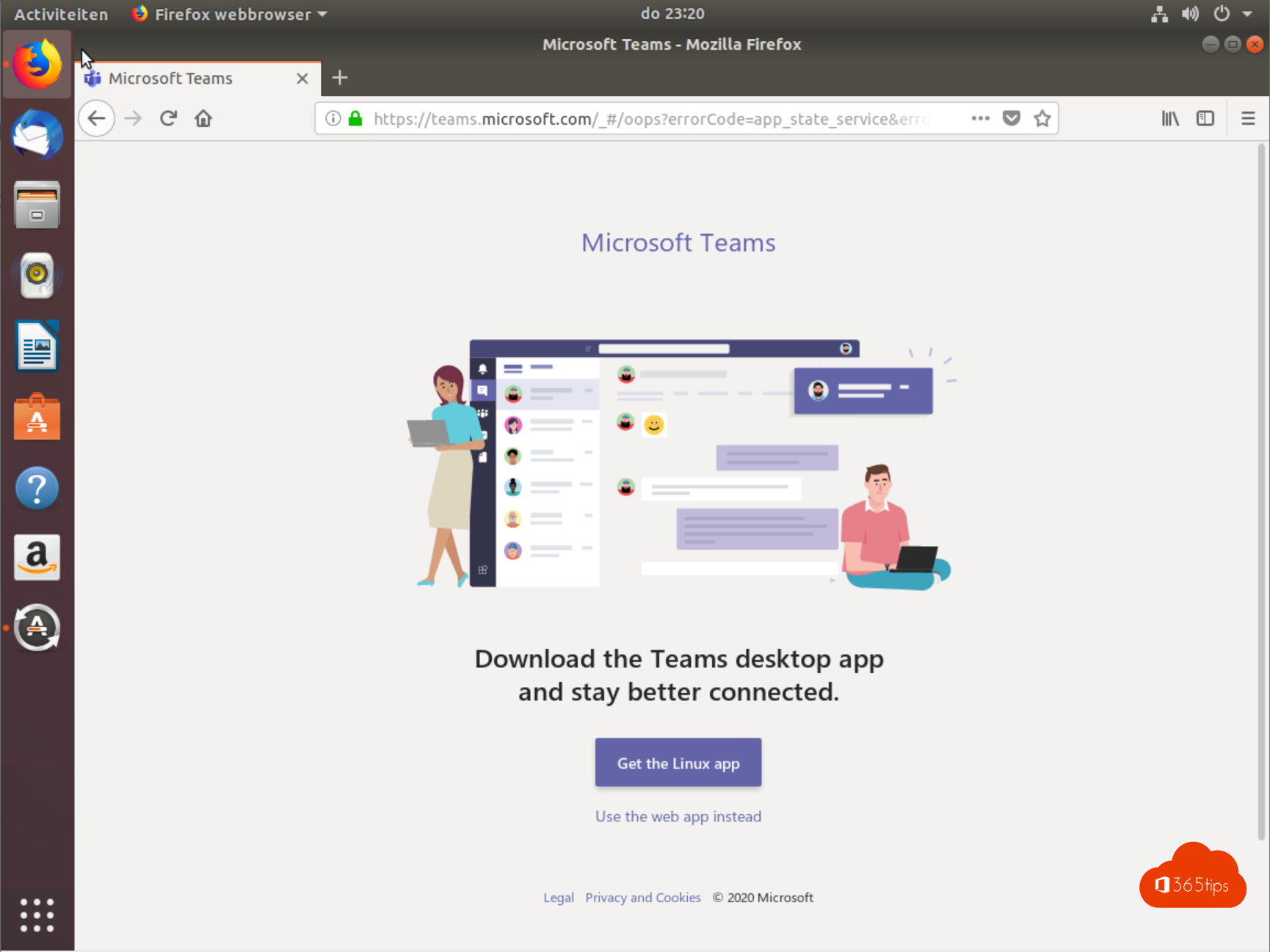This screenshot has width=1270, height=952.
Task: Choose Use the web app instead
Action: [678, 817]
